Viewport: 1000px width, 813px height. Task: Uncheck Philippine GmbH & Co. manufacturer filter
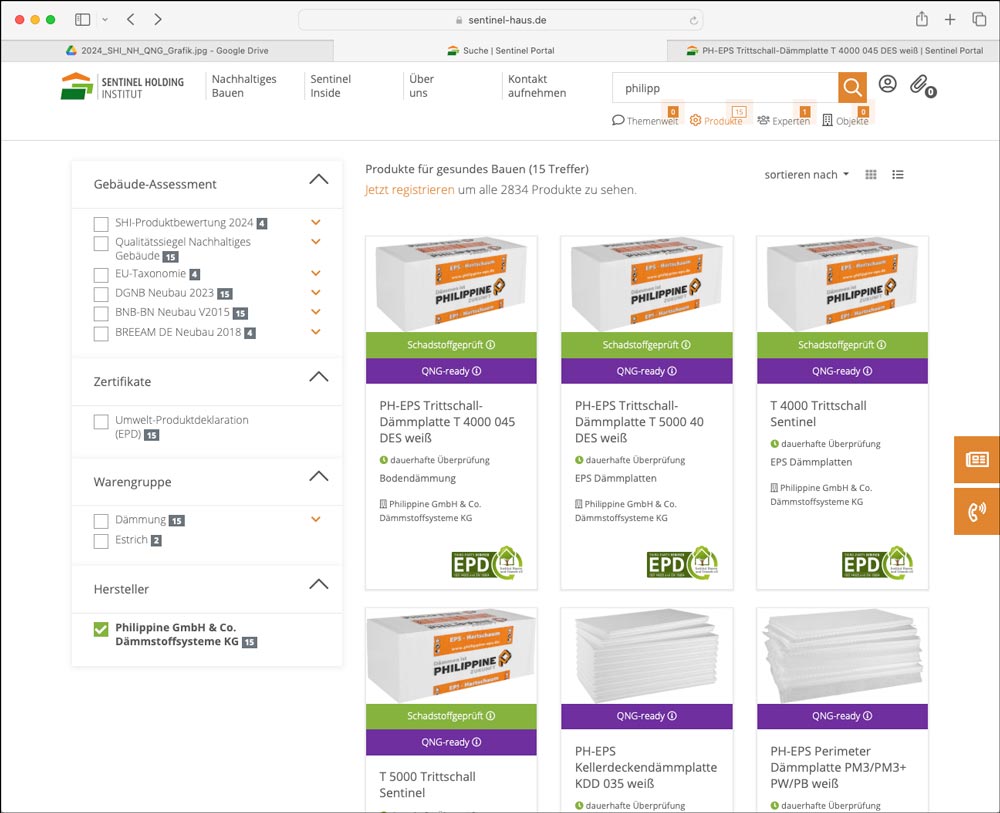101,629
